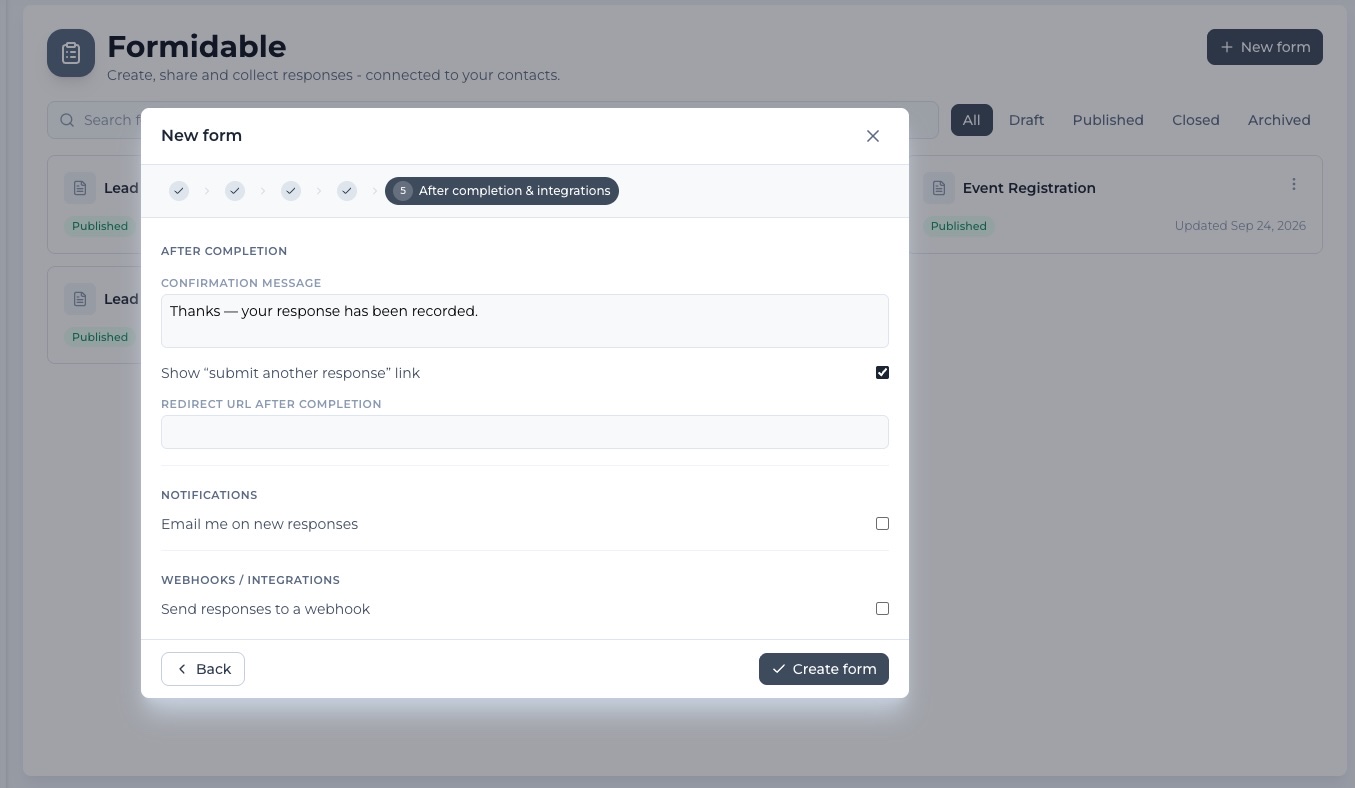Enable Email me on new responses
Screen dimensions: 1355x788
(x=882, y=524)
